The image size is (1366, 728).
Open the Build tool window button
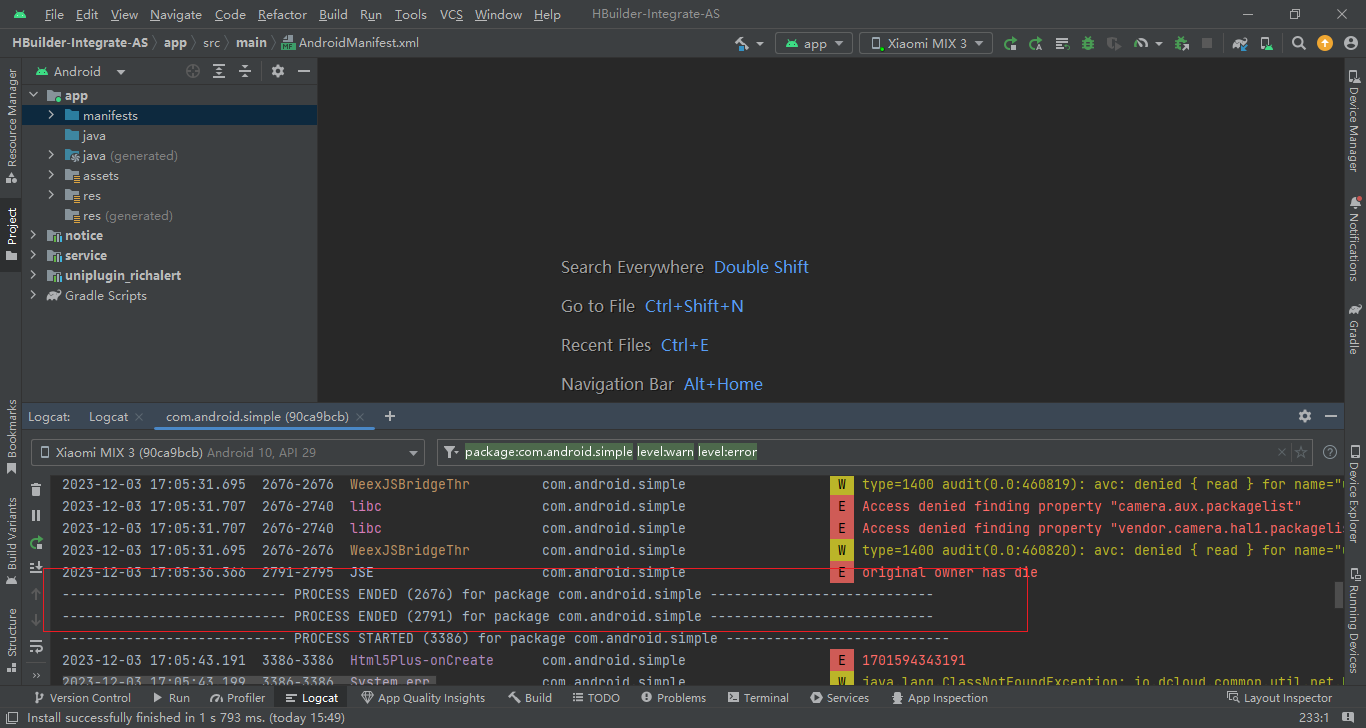[530, 698]
